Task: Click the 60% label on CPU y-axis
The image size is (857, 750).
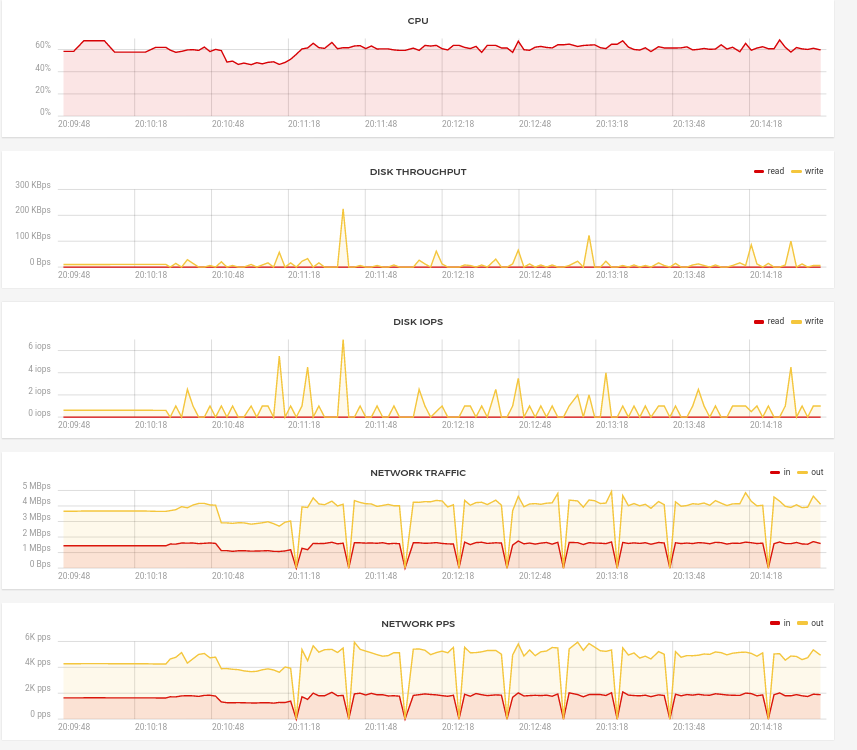Action: coord(43,45)
